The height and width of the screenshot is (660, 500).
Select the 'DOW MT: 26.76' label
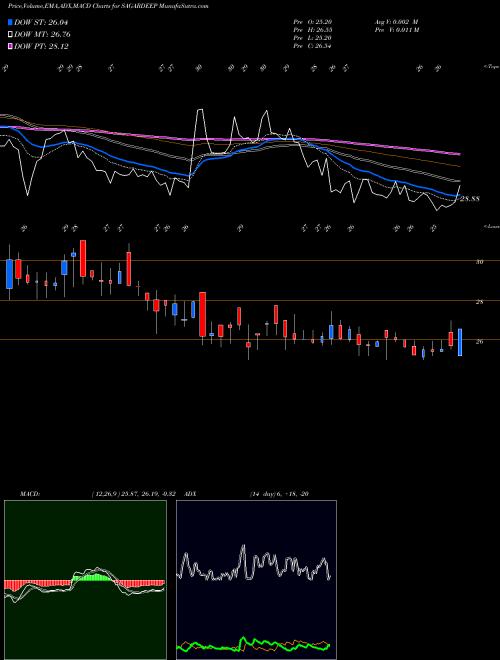click(x=42, y=35)
